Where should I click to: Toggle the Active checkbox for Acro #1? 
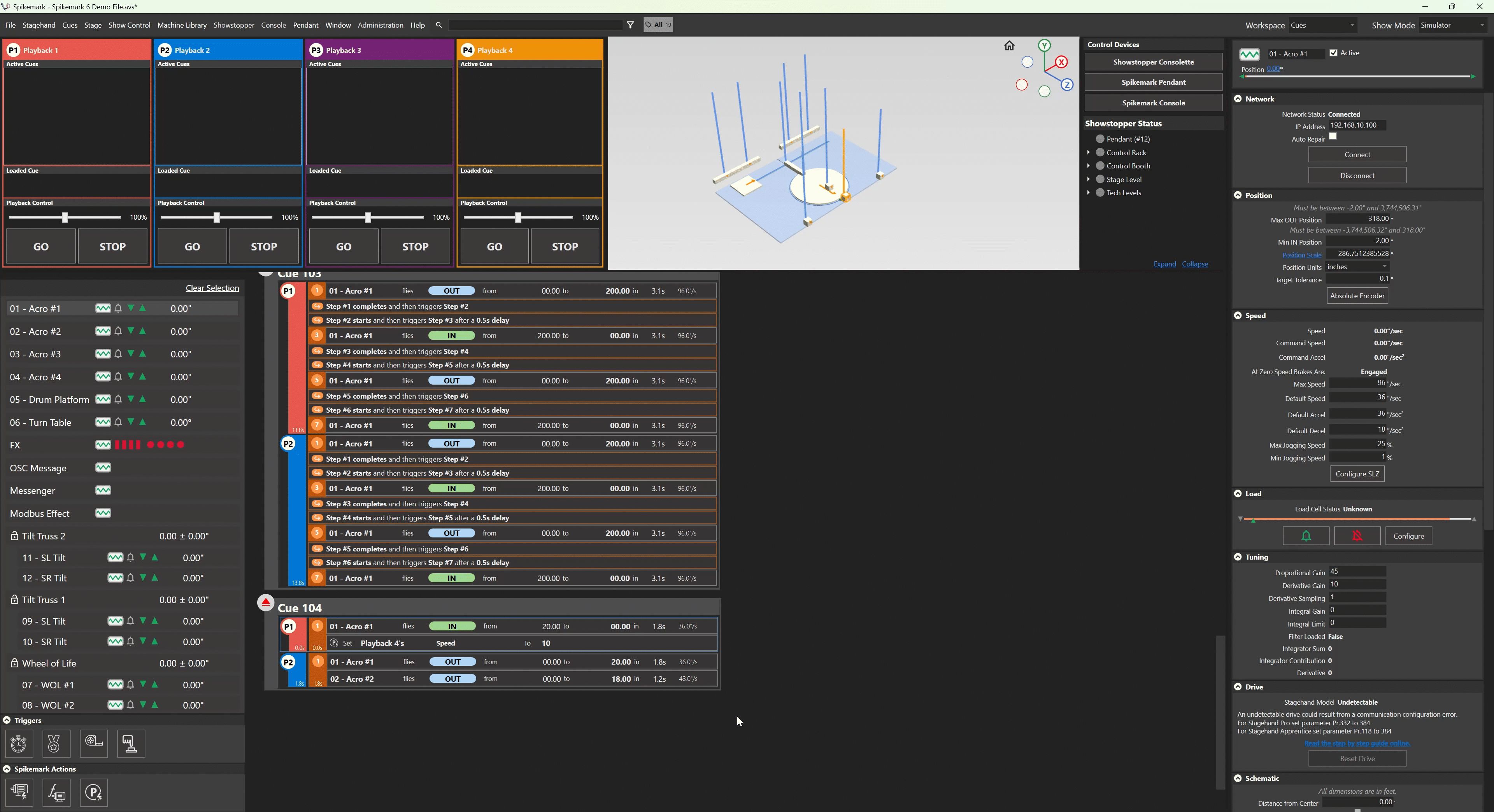[x=1333, y=53]
